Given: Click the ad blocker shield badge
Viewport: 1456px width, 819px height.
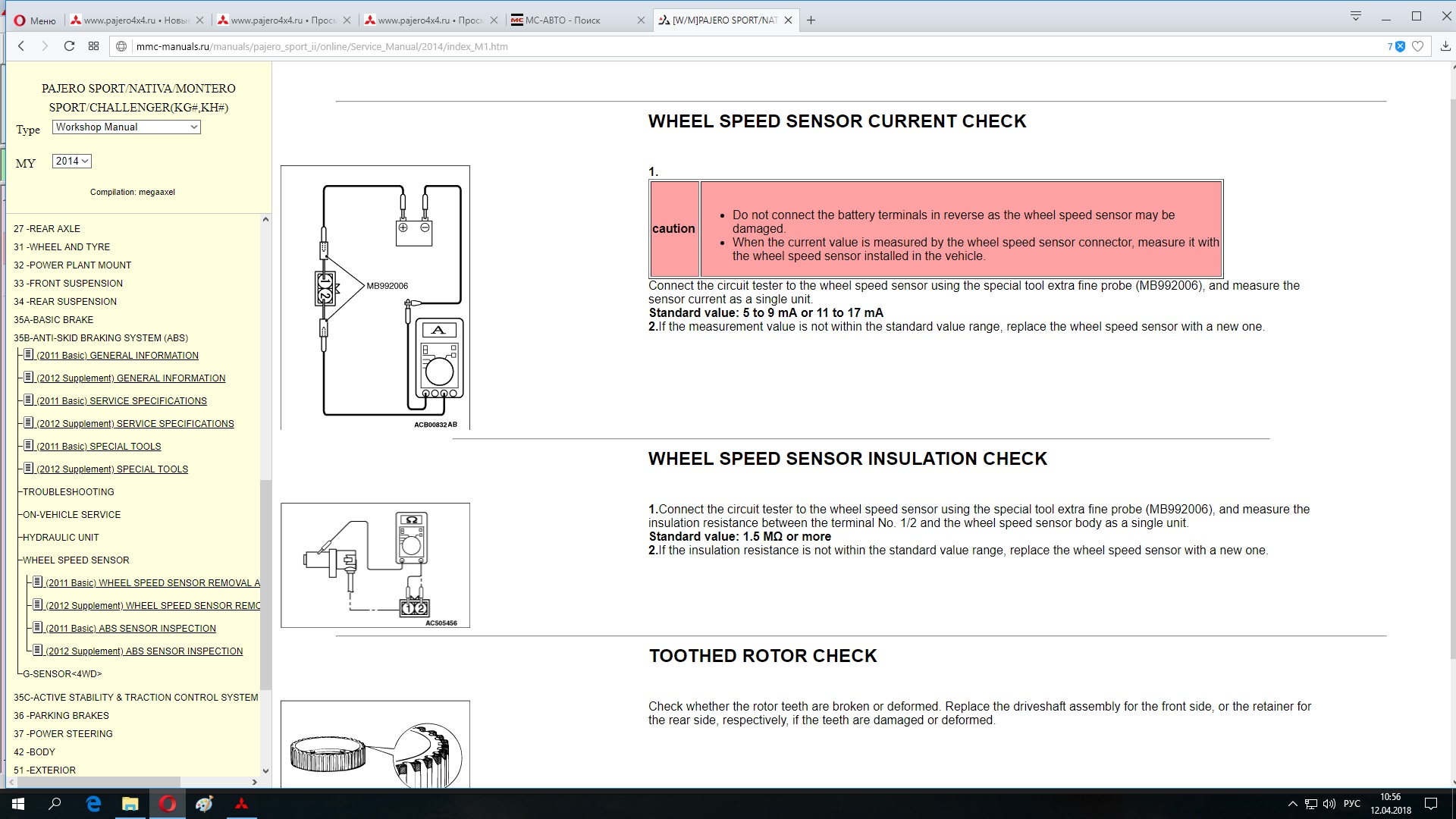Looking at the screenshot, I should (x=1400, y=46).
